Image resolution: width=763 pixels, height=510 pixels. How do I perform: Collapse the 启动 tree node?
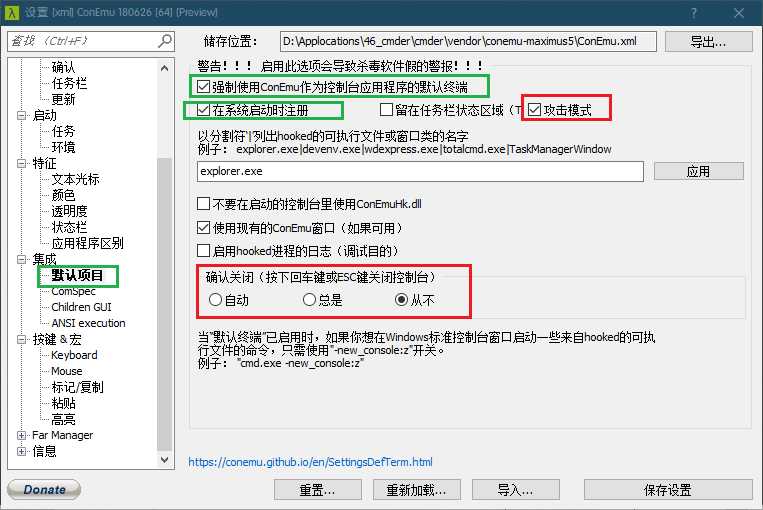point(21,115)
